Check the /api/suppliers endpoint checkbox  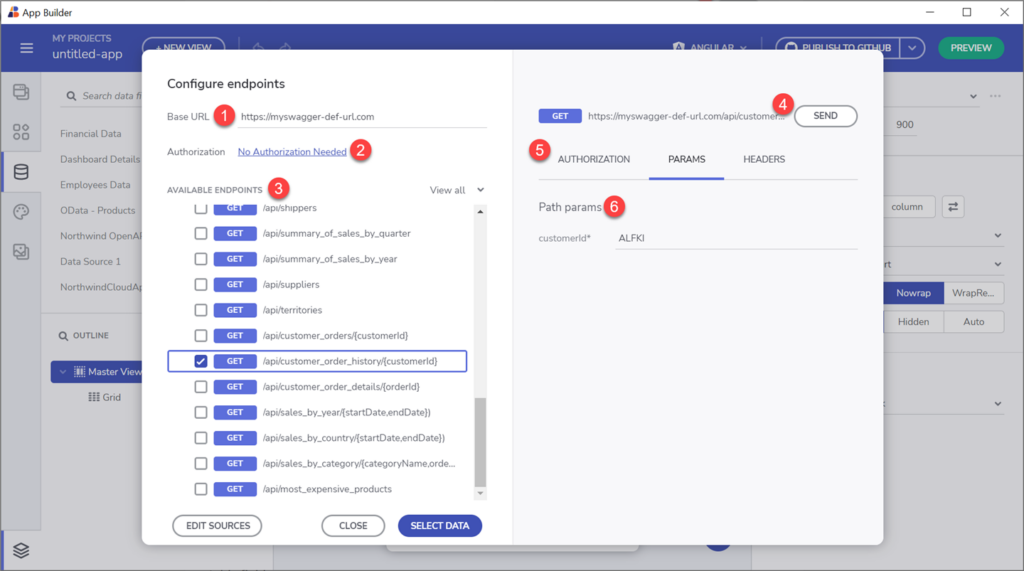[x=200, y=284]
